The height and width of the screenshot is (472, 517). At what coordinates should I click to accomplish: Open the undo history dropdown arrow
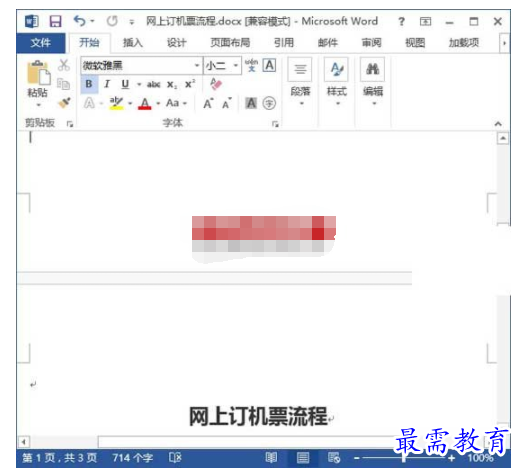[x=92, y=21]
